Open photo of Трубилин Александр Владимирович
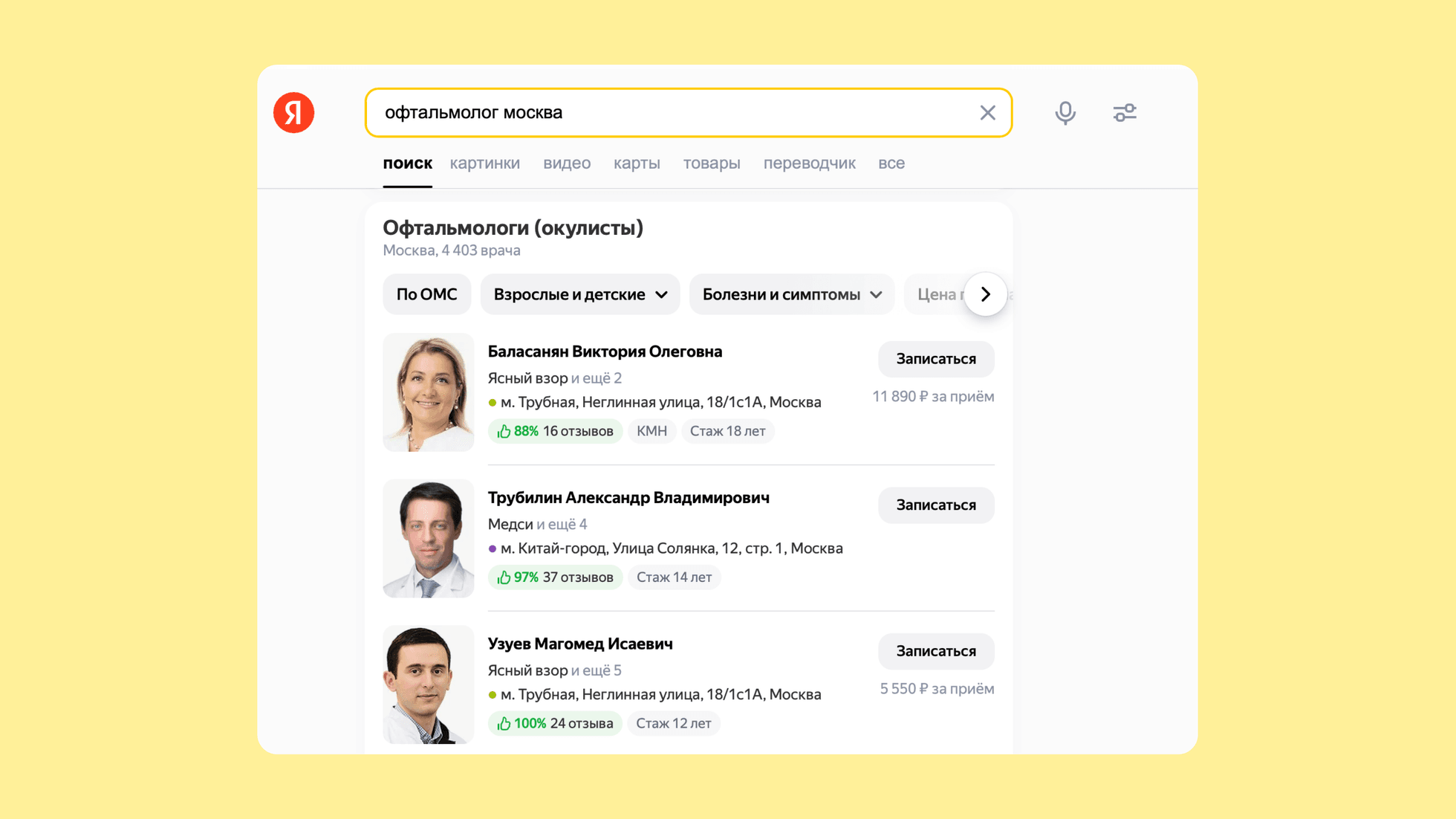This screenshot has width=1456, height=819. [x=428, y=538]
